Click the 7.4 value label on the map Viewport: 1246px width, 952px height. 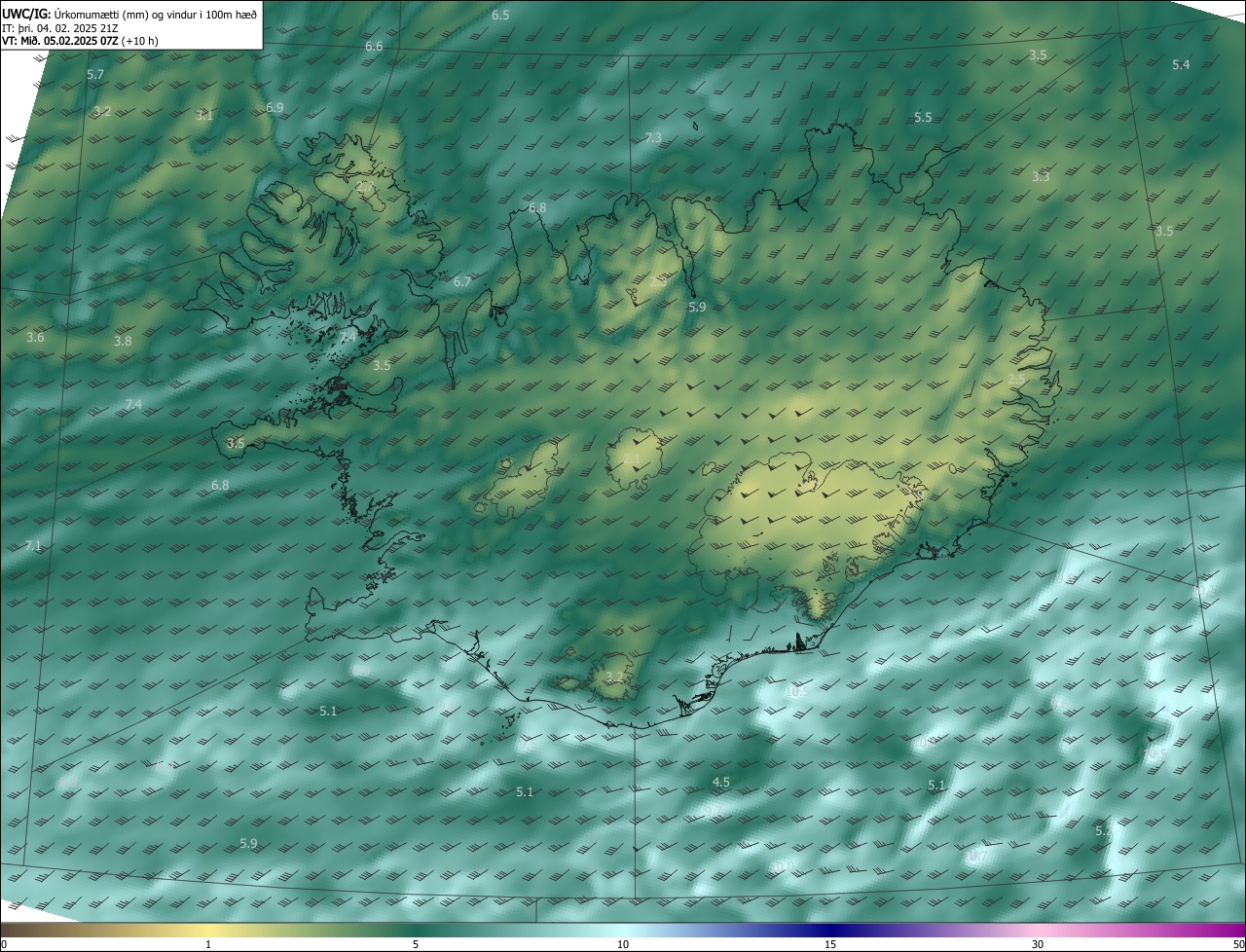coord(133,404)
